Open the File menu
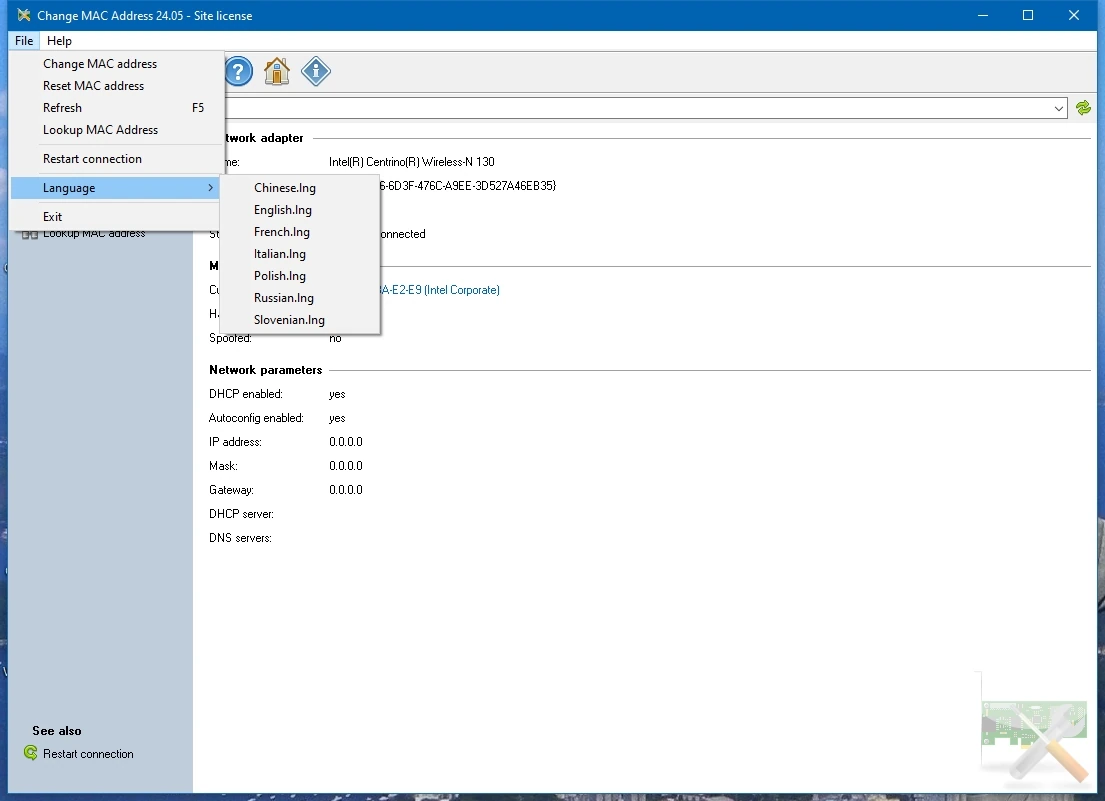Image resolution: width=1105 pixels, height=801 pixels. click(x=24, y=41)
